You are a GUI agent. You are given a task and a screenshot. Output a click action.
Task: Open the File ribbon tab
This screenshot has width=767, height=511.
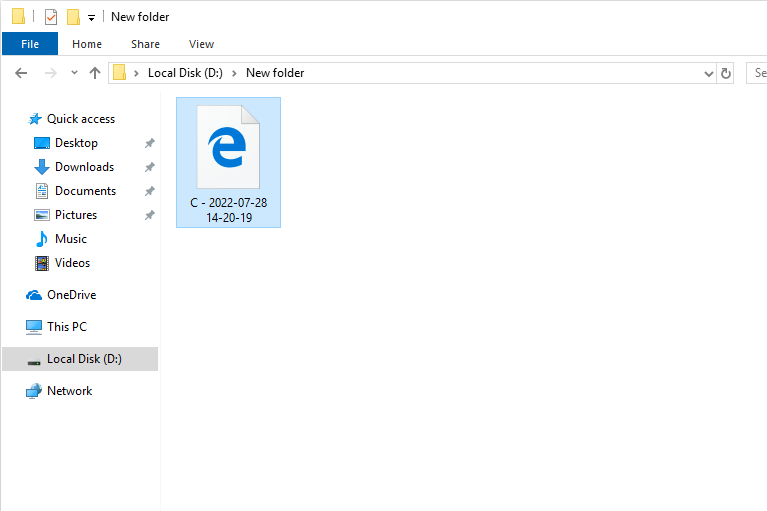coord(30,44)
